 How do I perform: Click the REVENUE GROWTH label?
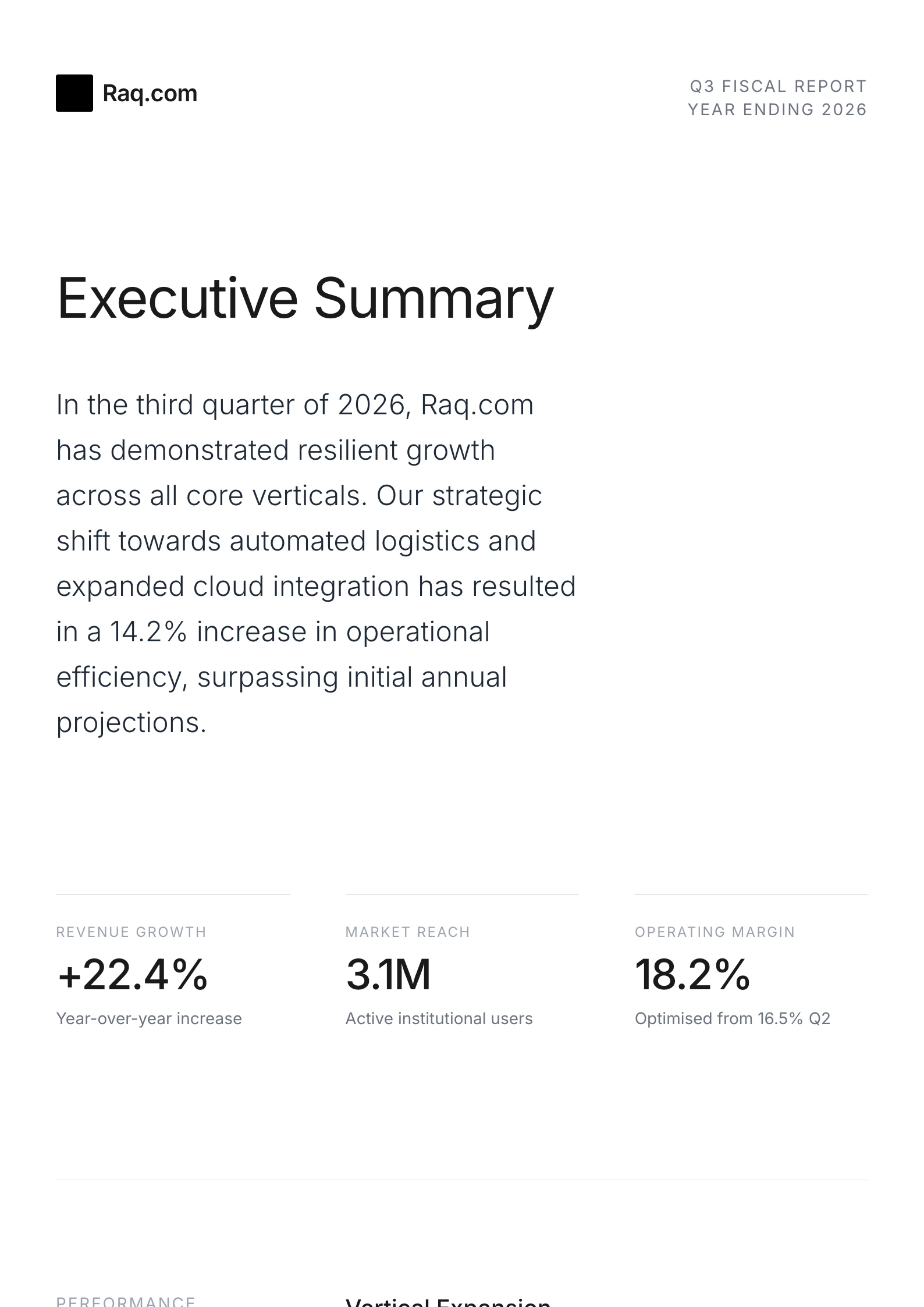coord(131,932)
